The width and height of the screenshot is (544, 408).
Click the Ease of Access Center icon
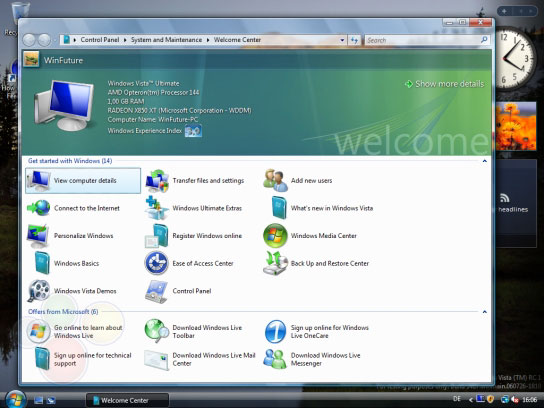(x=157, y=263)
